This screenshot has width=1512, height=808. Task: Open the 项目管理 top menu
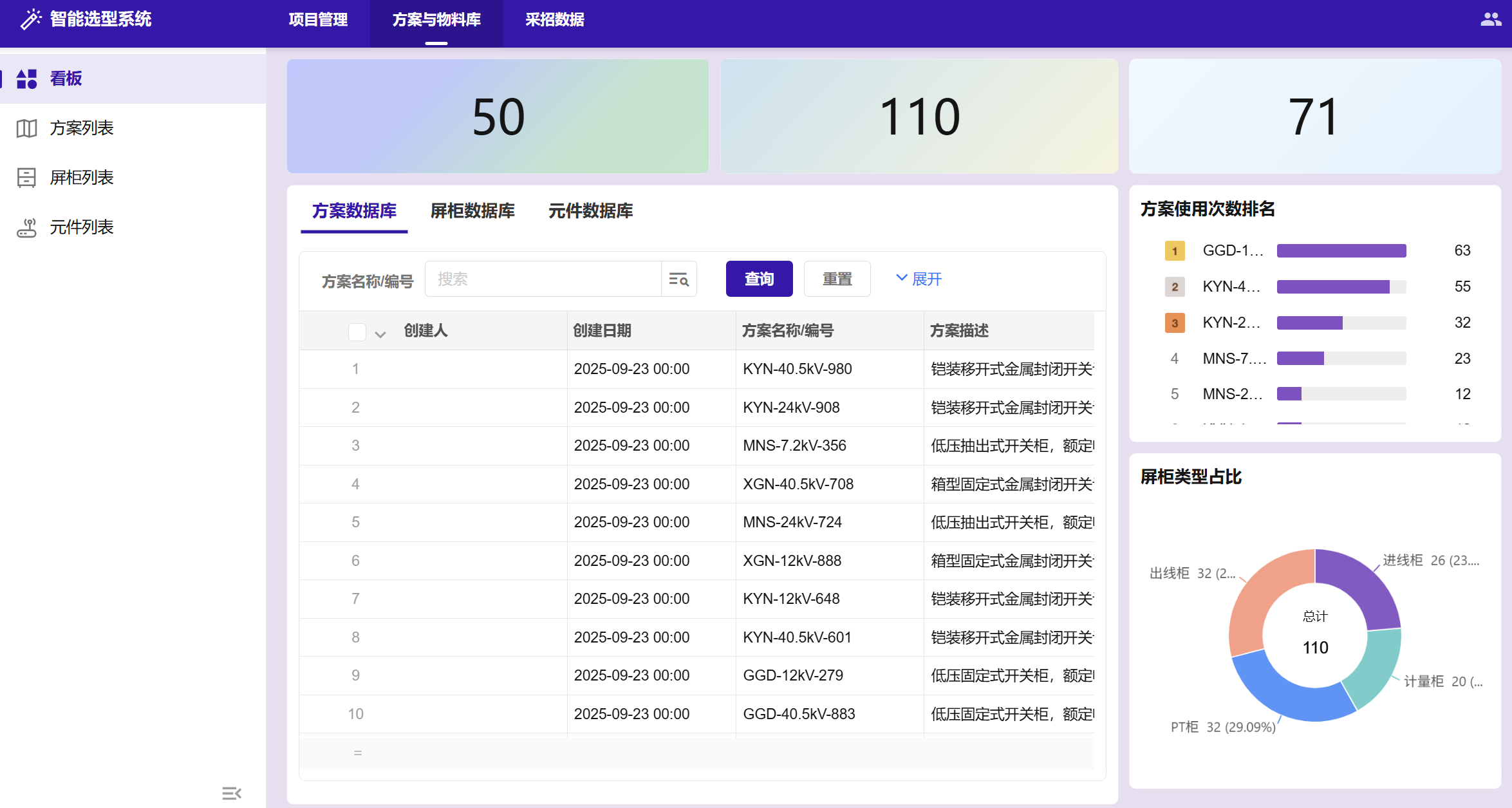pos(318,20)
